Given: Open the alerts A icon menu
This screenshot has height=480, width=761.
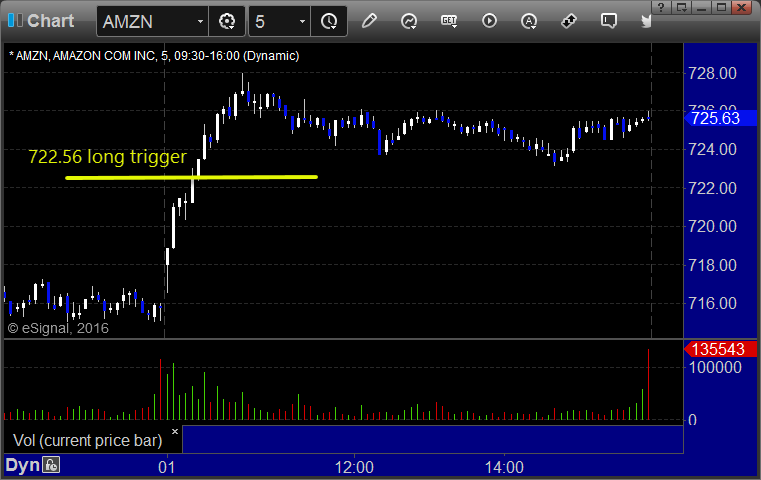Looking at the screenshot, I should coord(529,21).
